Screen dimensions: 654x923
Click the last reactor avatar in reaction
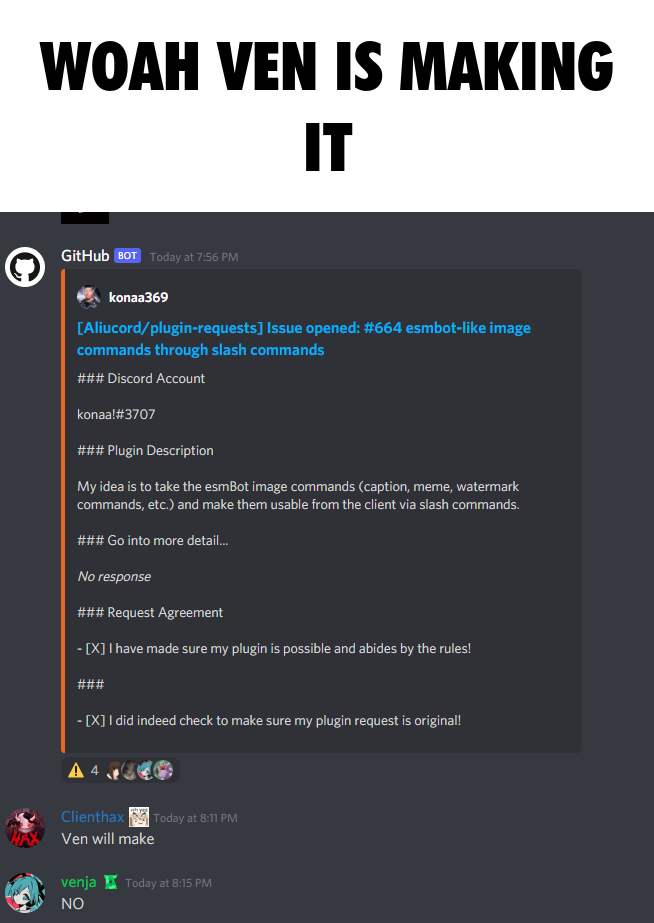click(x=164, y=770)
